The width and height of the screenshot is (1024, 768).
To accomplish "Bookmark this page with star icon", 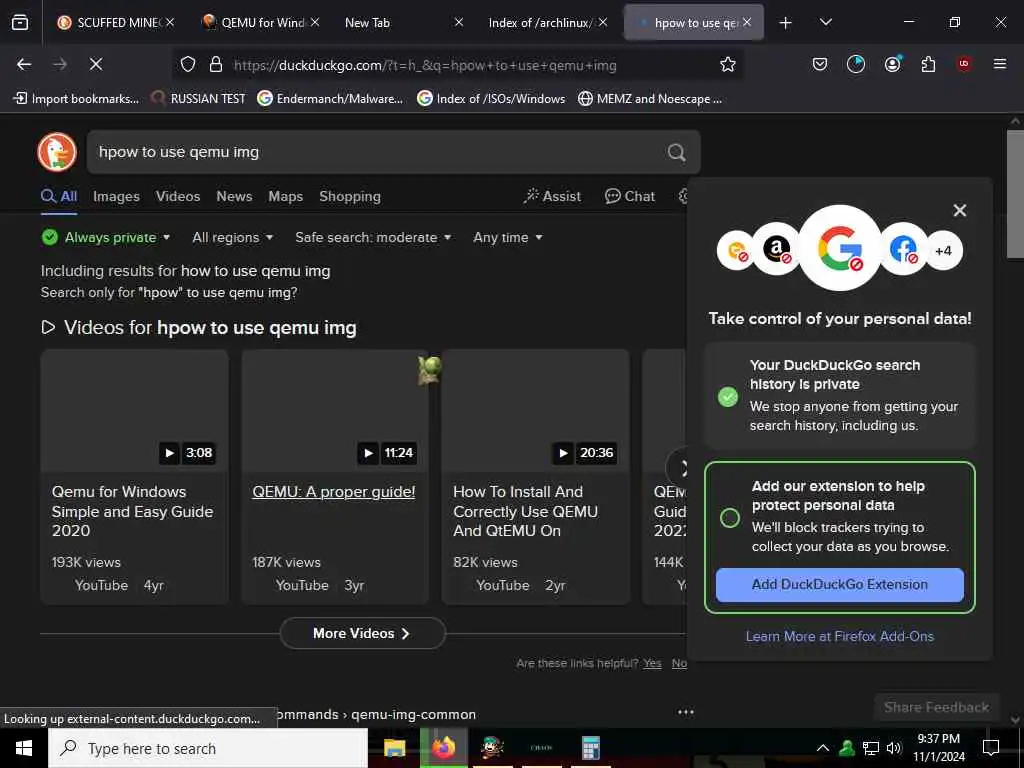I will pos(728,64).
